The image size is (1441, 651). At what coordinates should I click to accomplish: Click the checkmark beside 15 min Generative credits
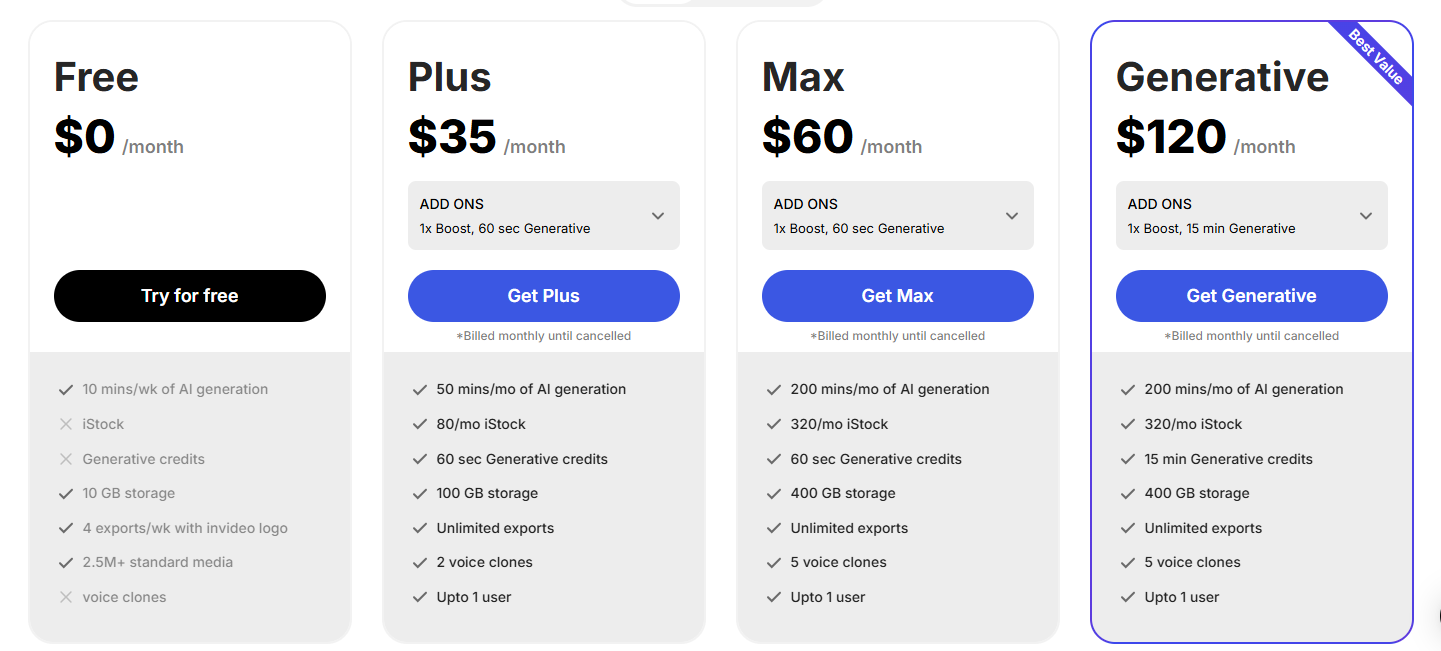[x=1128, y=459]
